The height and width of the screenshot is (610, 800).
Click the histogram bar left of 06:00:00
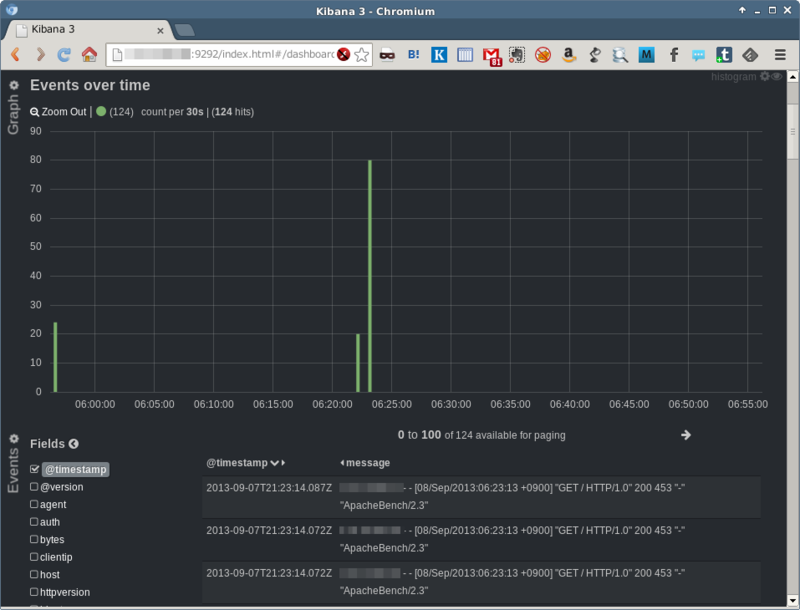(55, 357)
